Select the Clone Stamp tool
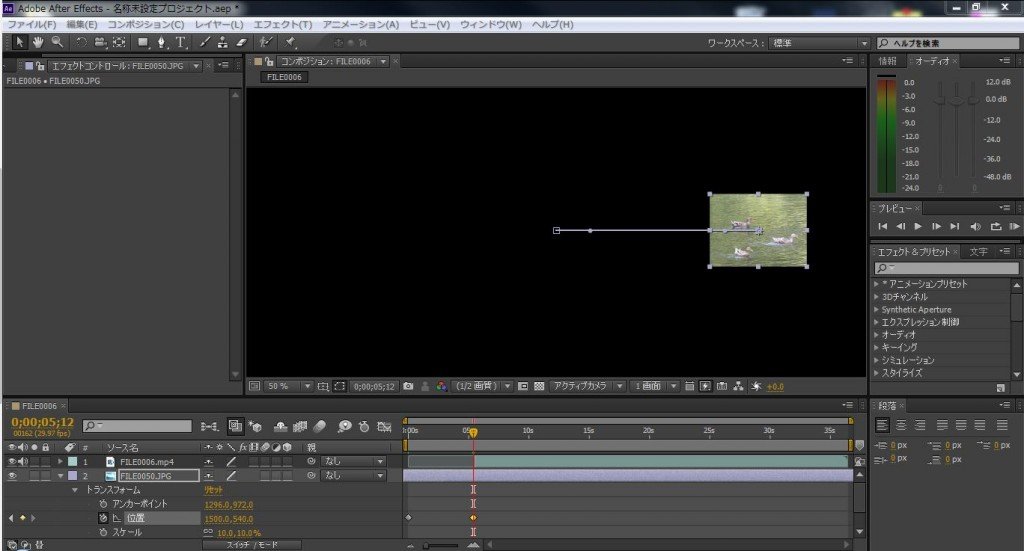 tap(223, 42)
